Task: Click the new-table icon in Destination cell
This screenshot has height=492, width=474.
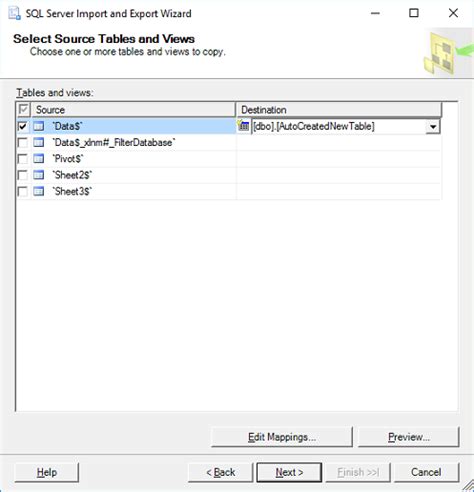Action: pos(244,126)
